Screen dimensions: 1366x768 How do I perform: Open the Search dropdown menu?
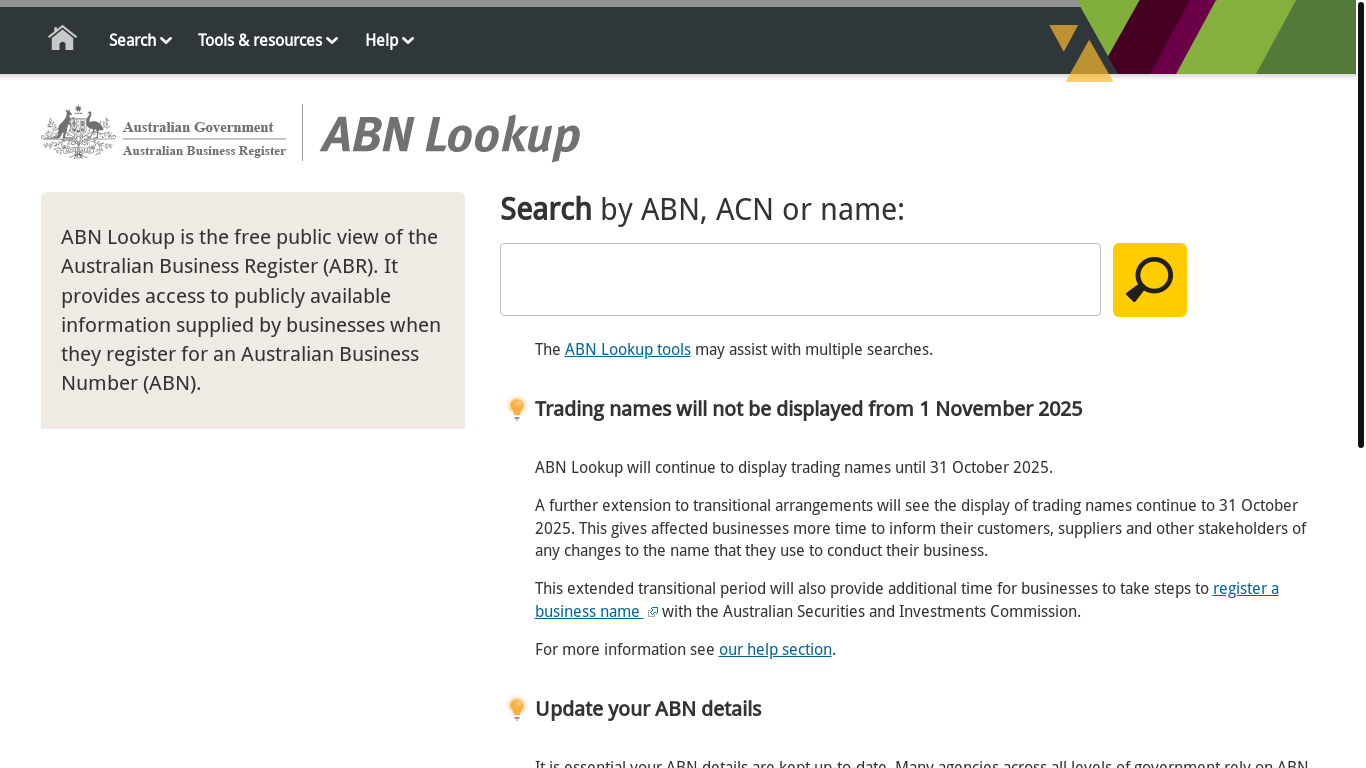coord(140,40)
